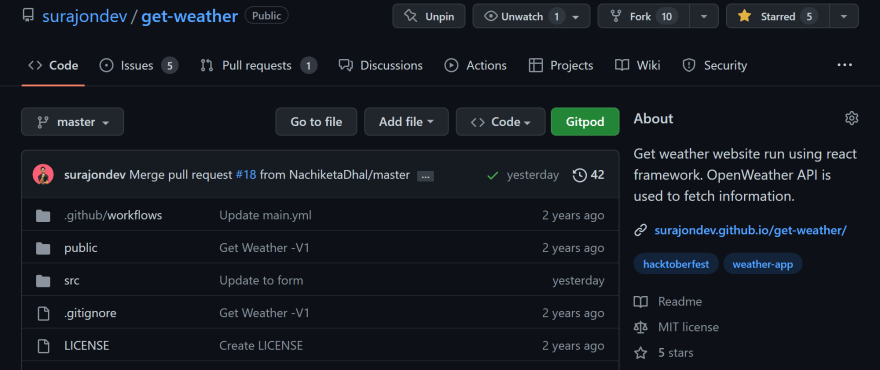Viewport: 880px width, 370px height.
Task: Unpin the repository with the Unpin button
Action: point(429,16)
